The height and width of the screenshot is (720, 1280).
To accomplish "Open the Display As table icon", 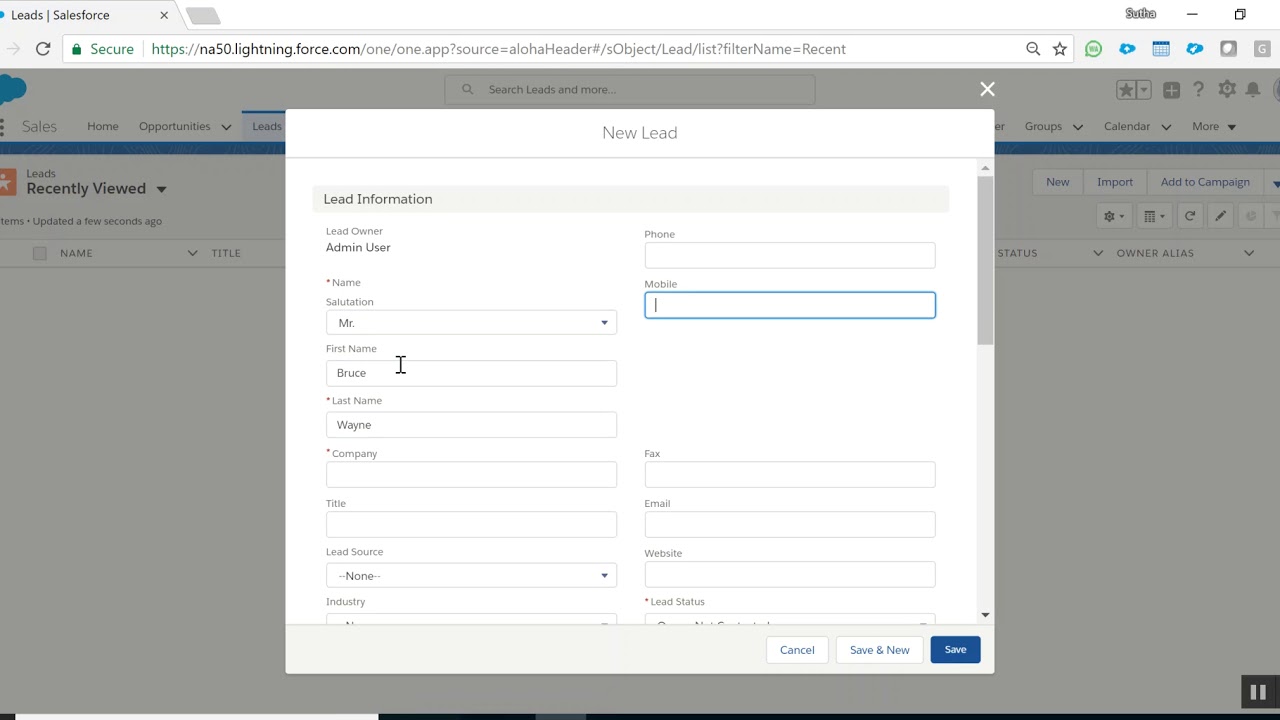I will pyautogui.click(x=1154, y=216).
